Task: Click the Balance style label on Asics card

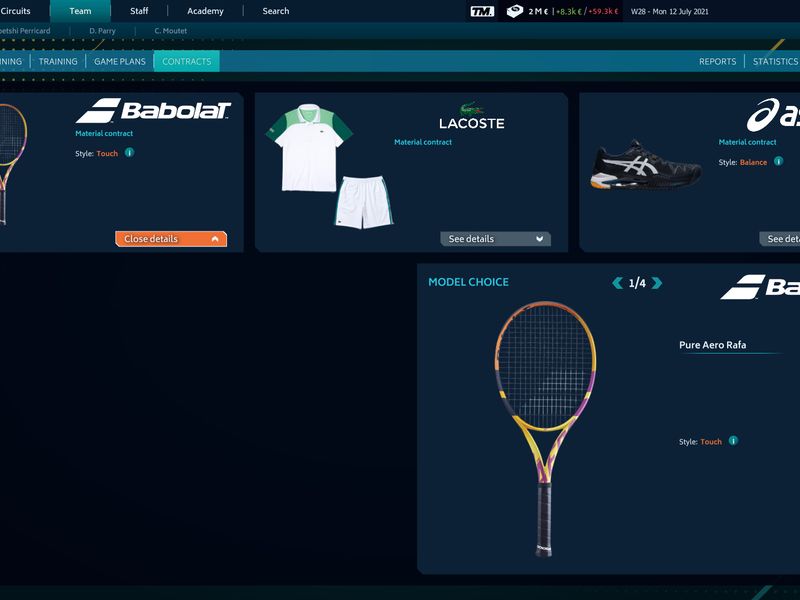Action: click(x=754, y=162)
